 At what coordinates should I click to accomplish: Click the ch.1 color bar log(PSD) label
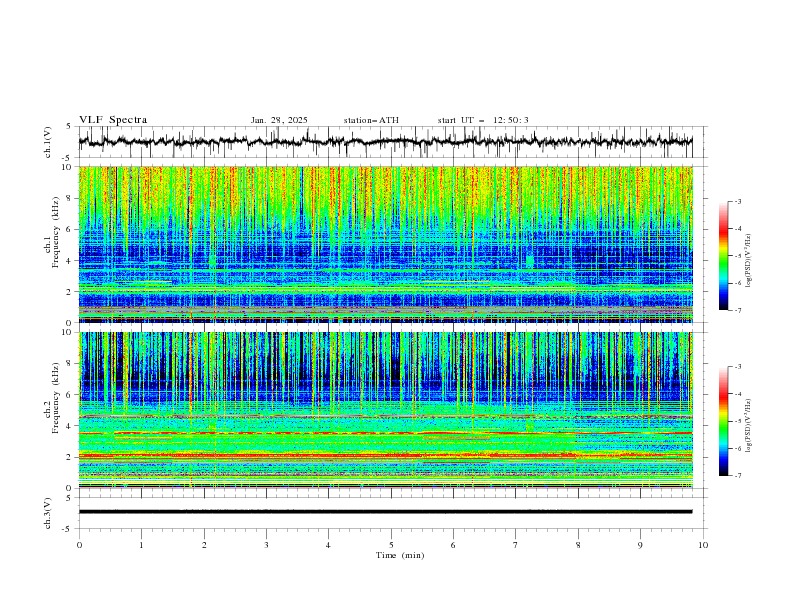click(x=749, y=261)
